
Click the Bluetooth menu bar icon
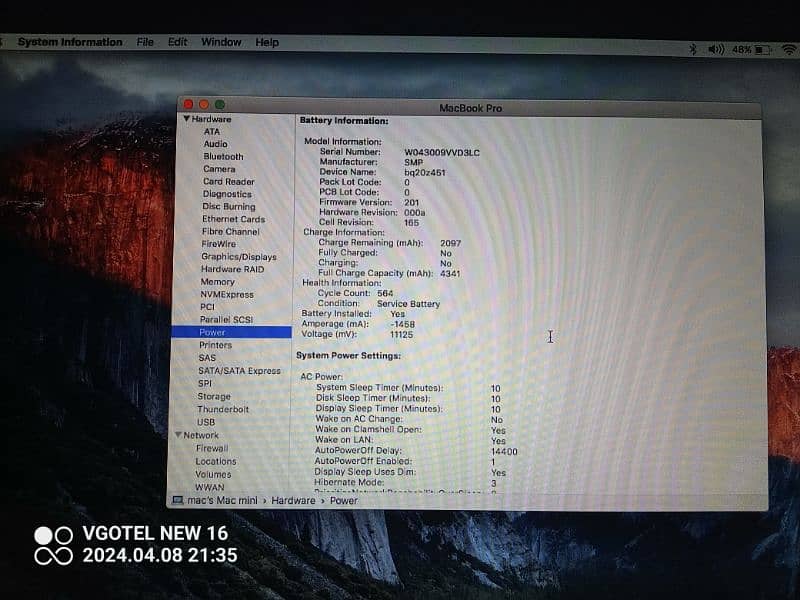[693, 49]
